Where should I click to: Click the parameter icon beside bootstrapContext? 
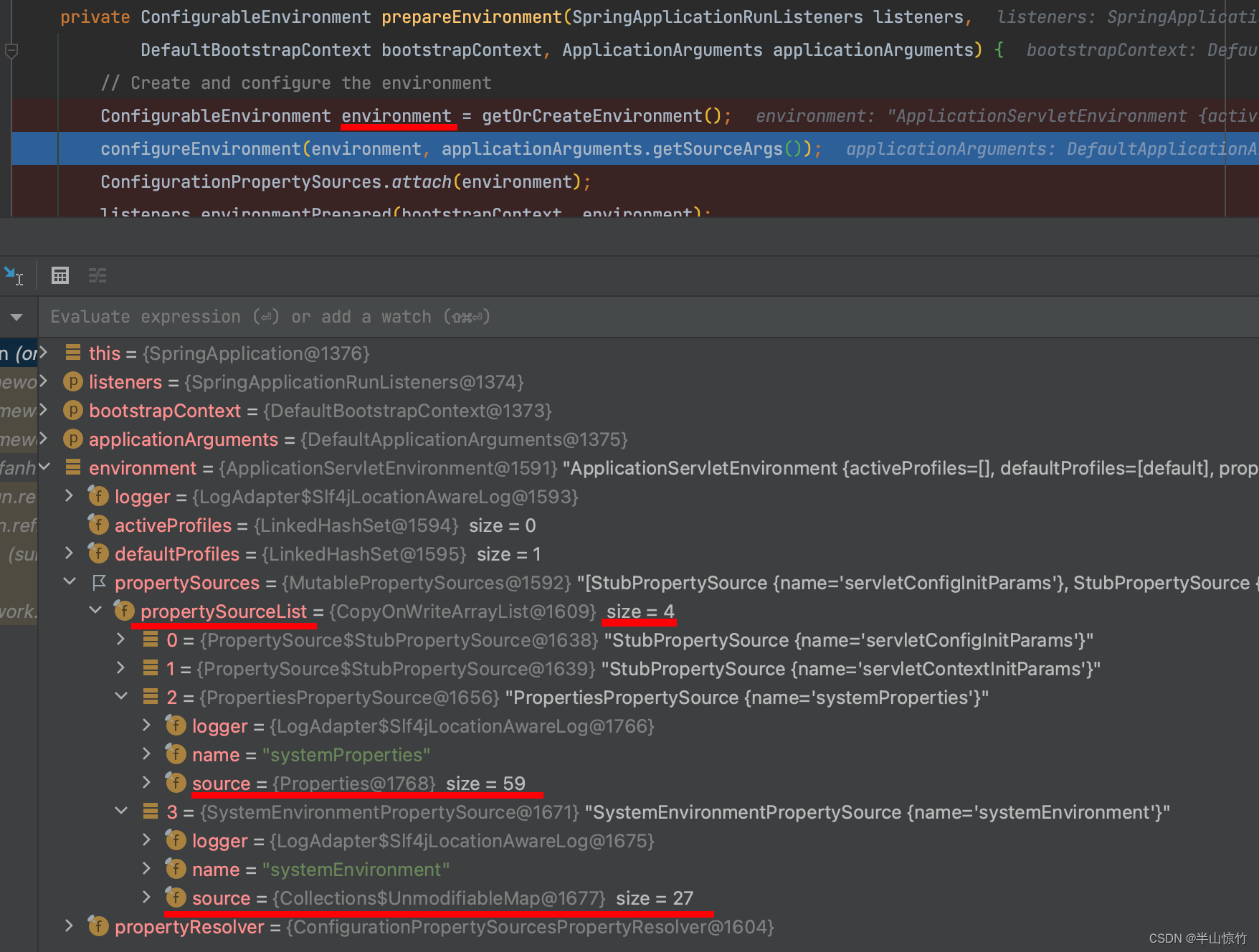pos(72,410)
